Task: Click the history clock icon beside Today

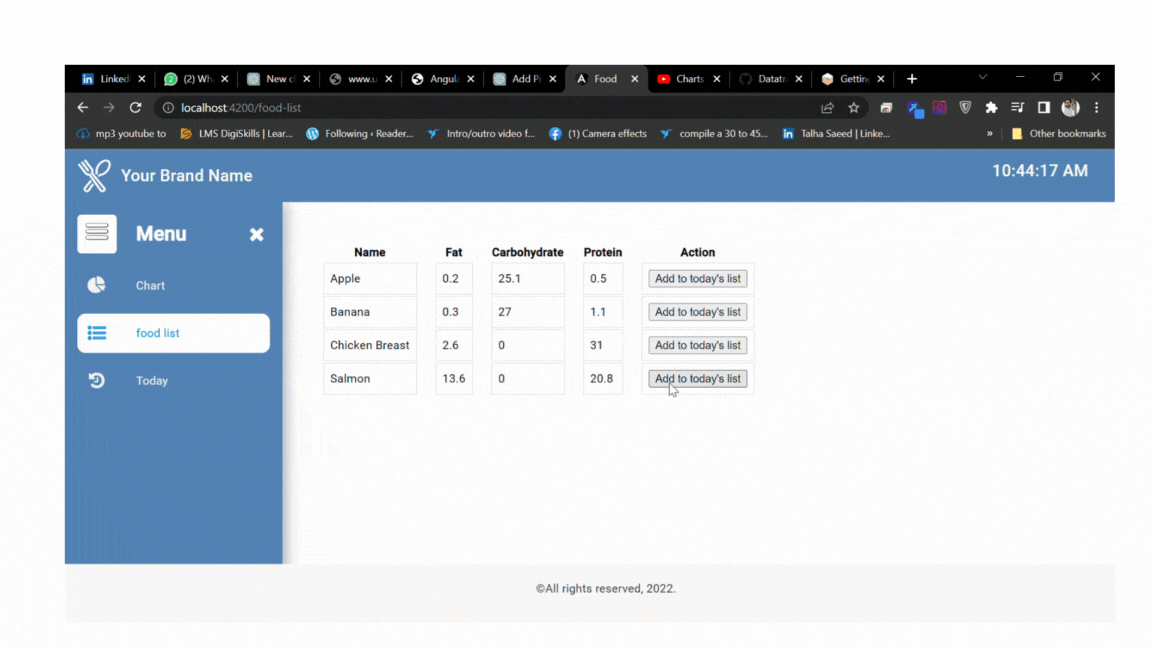Action: 96,380
